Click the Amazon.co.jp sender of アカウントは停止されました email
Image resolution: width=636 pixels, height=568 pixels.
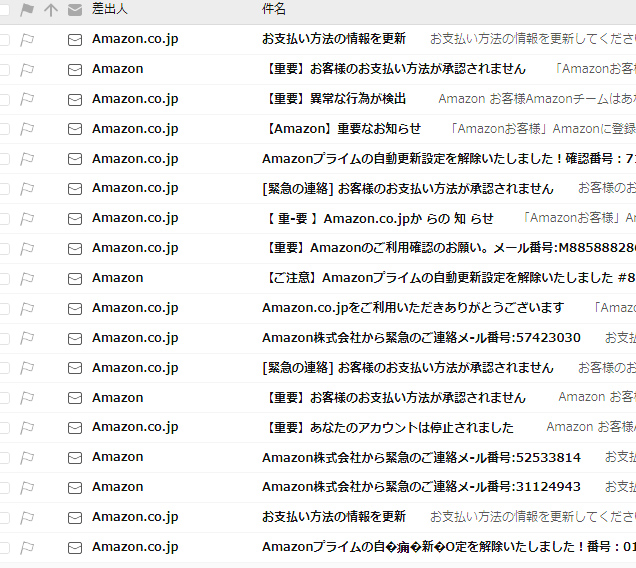click(135, 428)
